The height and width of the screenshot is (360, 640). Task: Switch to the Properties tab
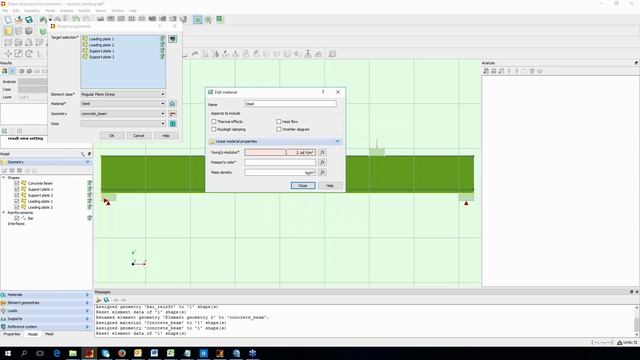[x=12, y=334]
